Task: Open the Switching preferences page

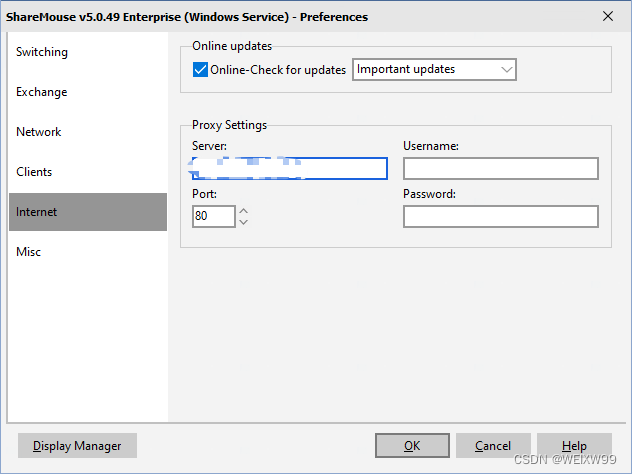Action: [88, 52]
